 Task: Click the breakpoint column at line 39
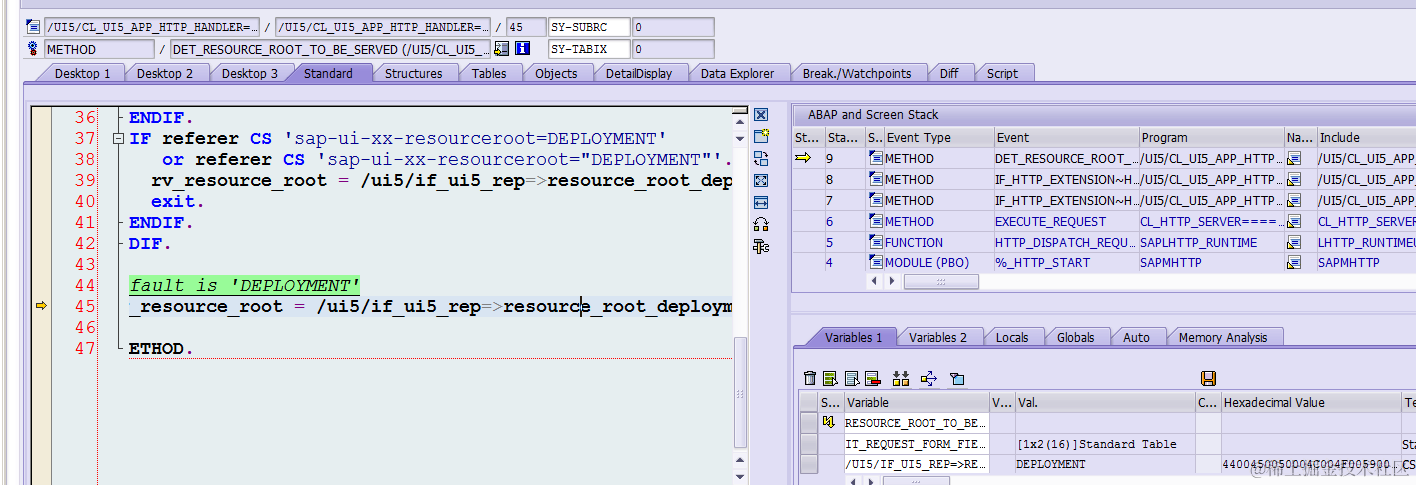[x=41, y=180]
